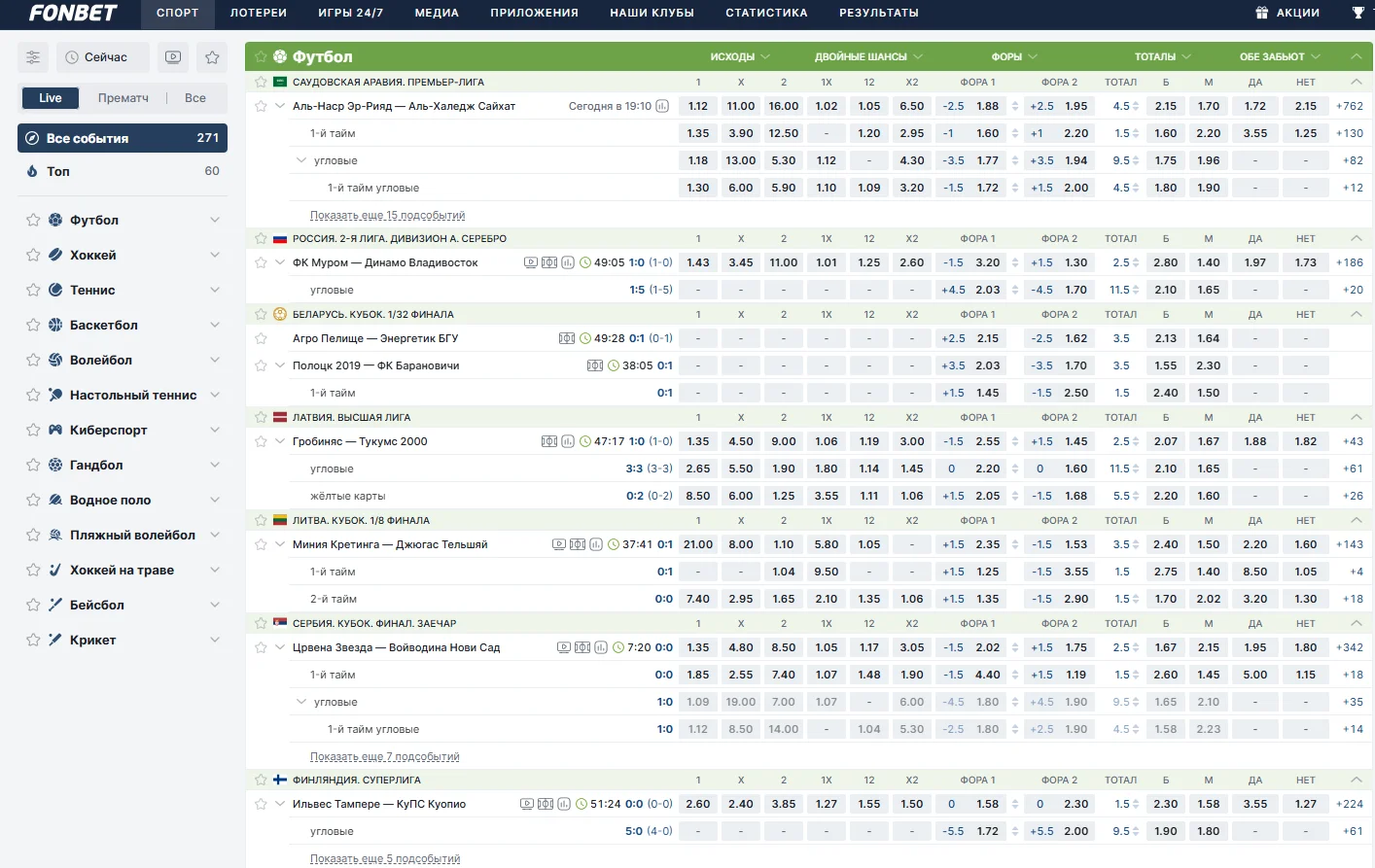Click the gift icon next to АКЦИИ
This screenshot has height=868, width=1375.
coord(1262,13)
